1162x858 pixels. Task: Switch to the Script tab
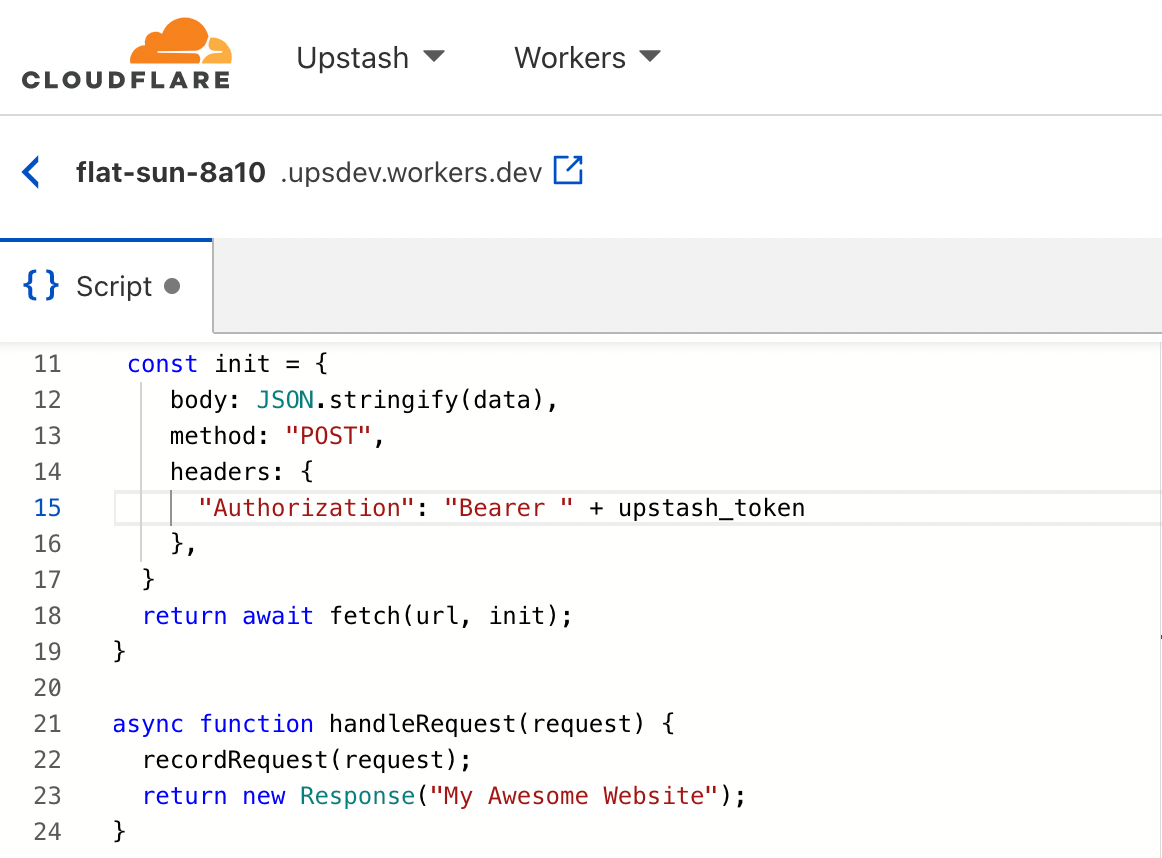tap(113, 286)
